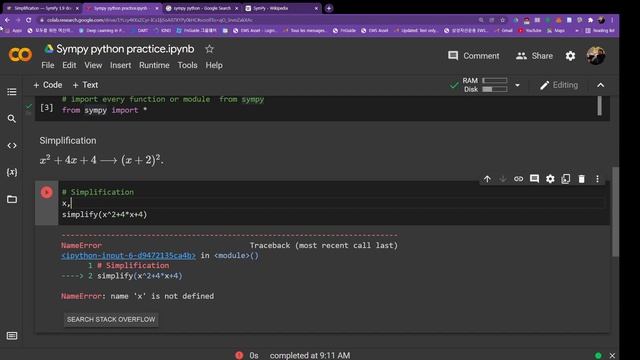640x360 pixels.
Task: Switch to the Simplification SymPy docs tab
Action: click(x=42, y=8)
